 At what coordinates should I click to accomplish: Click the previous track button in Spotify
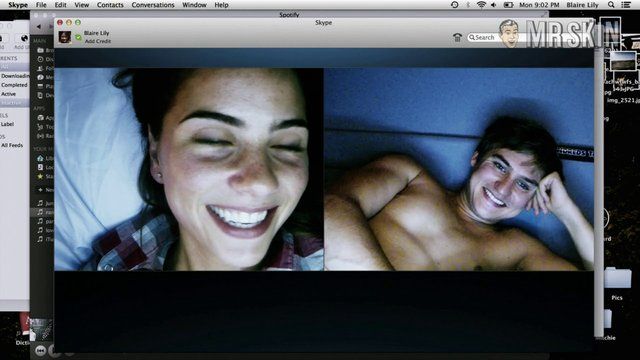40,350
